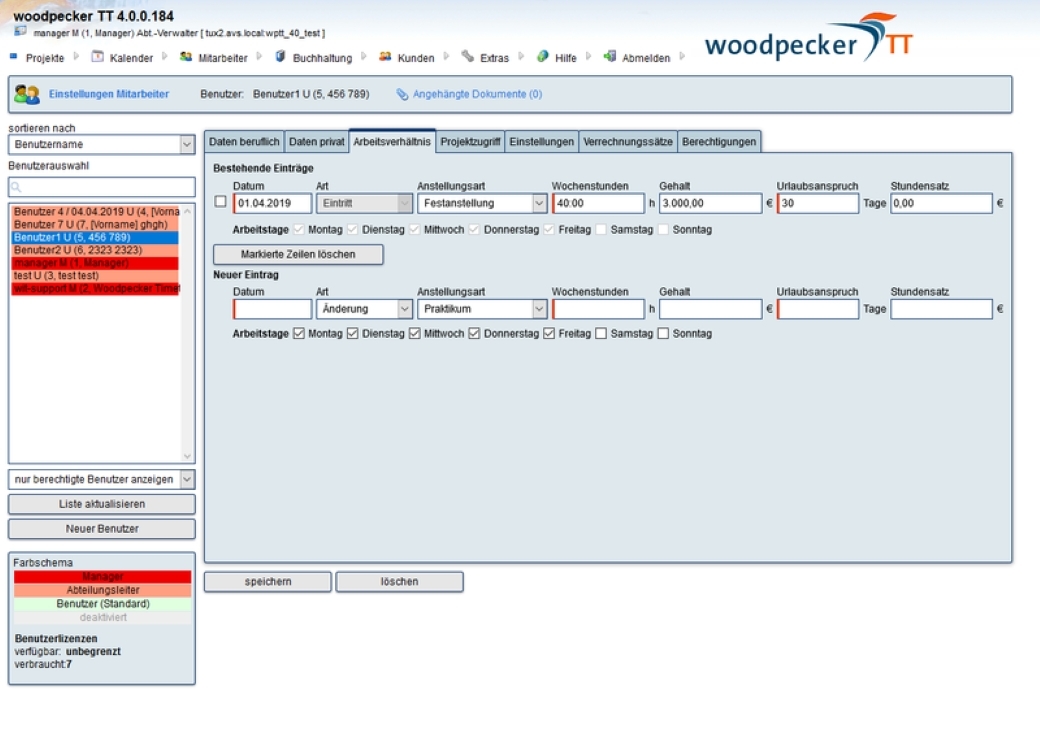
Task: Click the Extras wrench icon
Action: (x=468, y=57)
